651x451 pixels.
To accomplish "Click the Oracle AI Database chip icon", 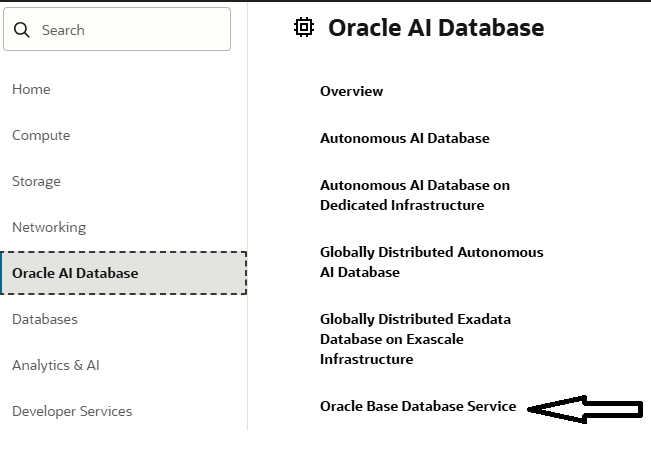I will (x=304, y=28).
